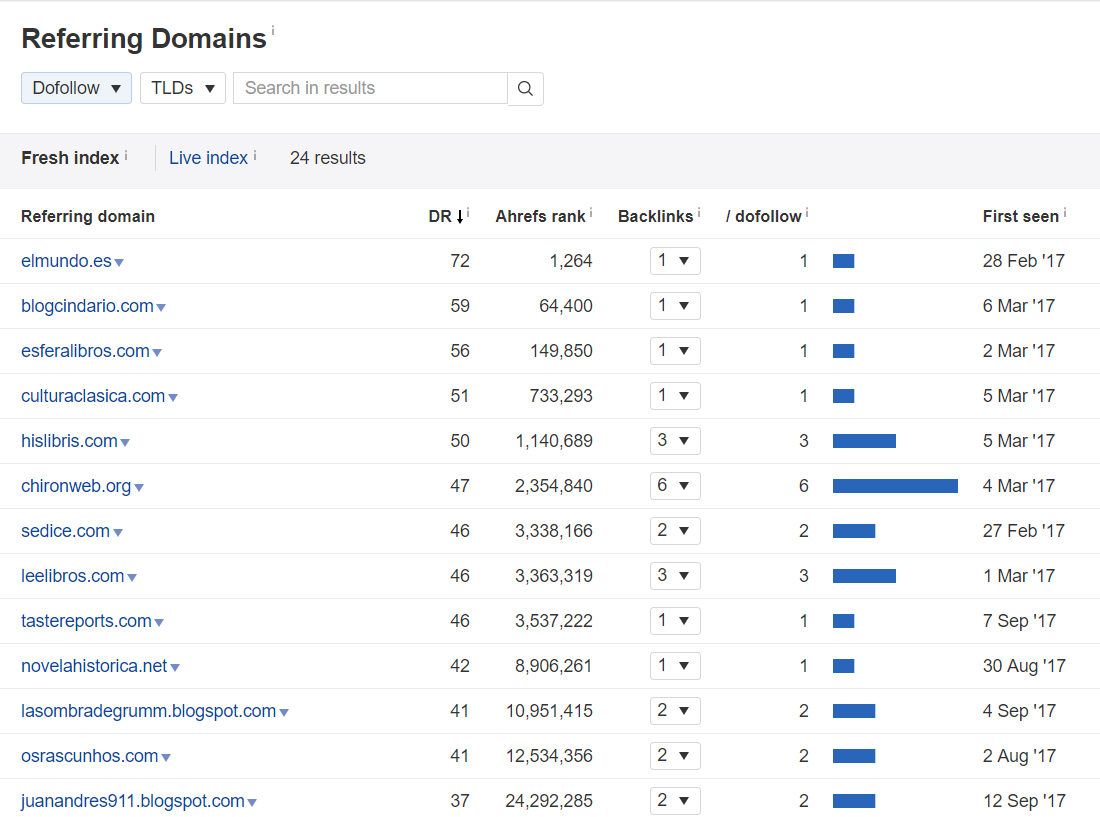The width and height of the screenshot is (1100, 817).
Task: Click the first seen date '12 Sep '17'
Action: (1024, 800)
